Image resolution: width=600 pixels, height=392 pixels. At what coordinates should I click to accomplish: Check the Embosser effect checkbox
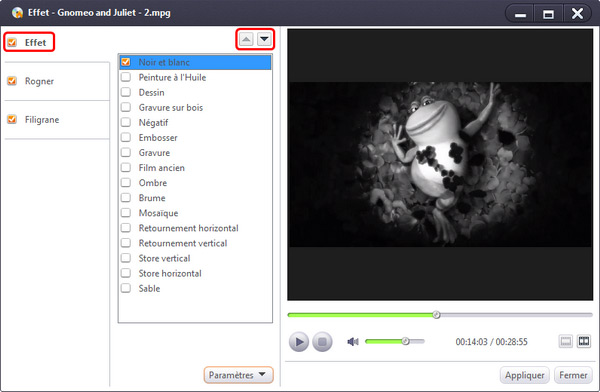coord(126,137)
